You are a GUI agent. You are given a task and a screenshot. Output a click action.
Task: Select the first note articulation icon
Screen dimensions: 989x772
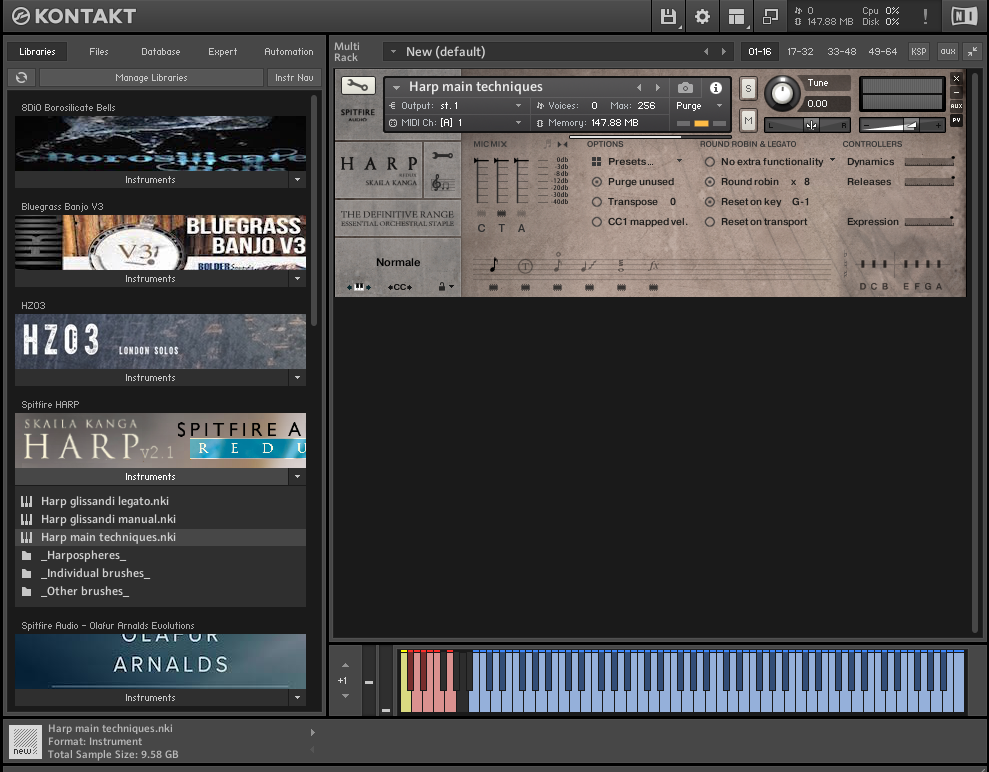click(494, 265)
